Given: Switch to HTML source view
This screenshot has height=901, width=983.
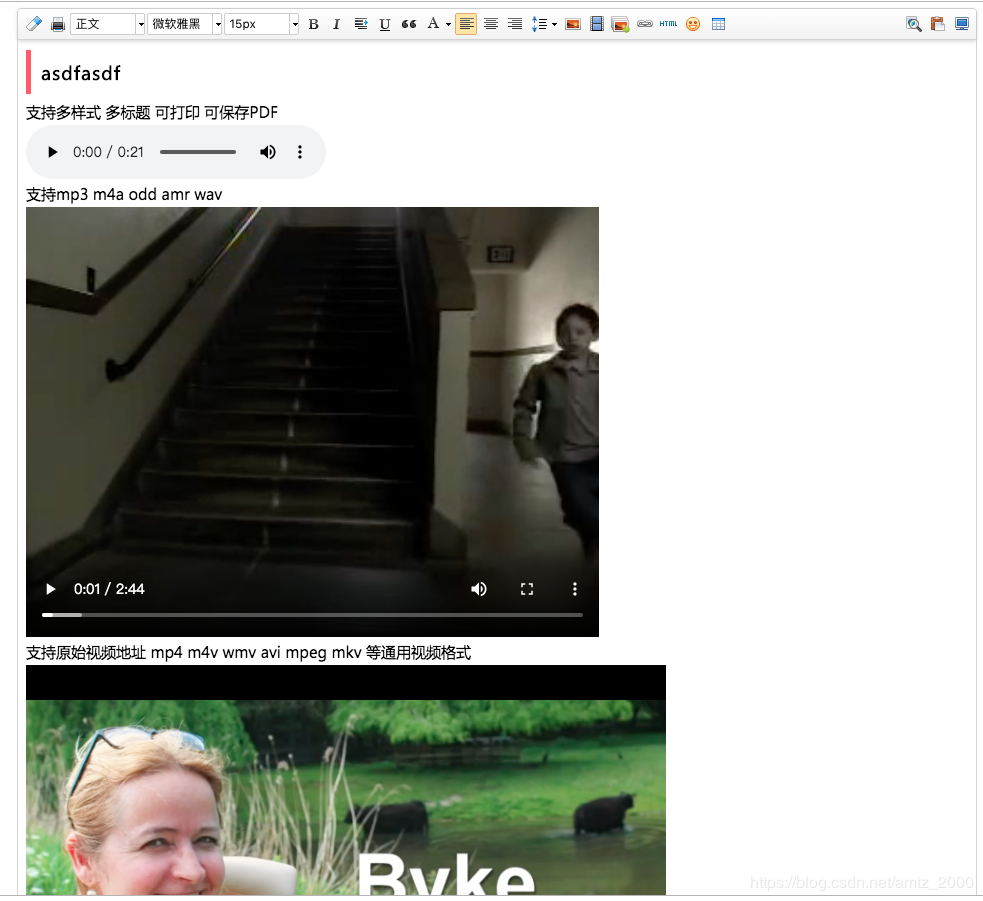Looking at the screenshot, I should pos(668,24).
